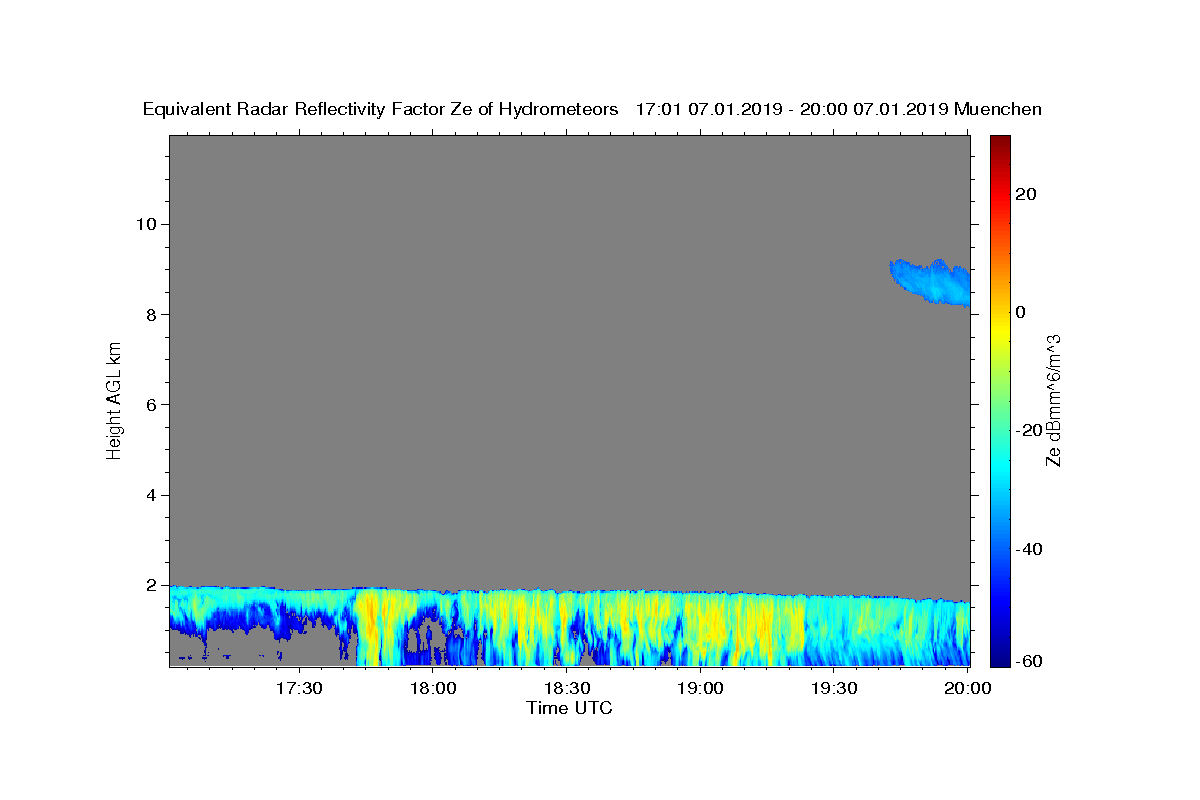Click the Time UTC axis title
The height and width of the screenshot is (800, 1200).
coord(569,708)
